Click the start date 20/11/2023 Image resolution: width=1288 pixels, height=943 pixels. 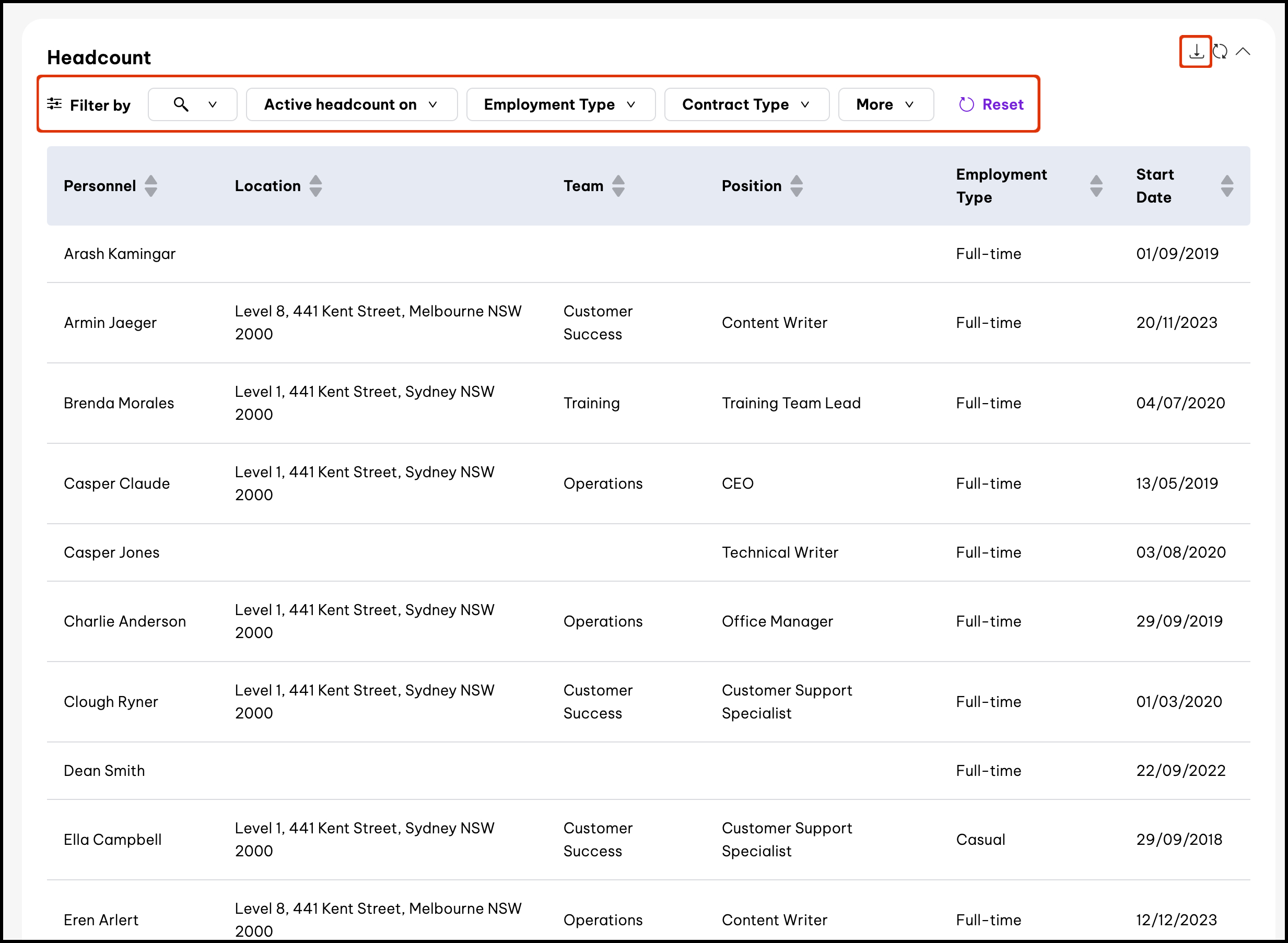click(x=1177, y=323)
